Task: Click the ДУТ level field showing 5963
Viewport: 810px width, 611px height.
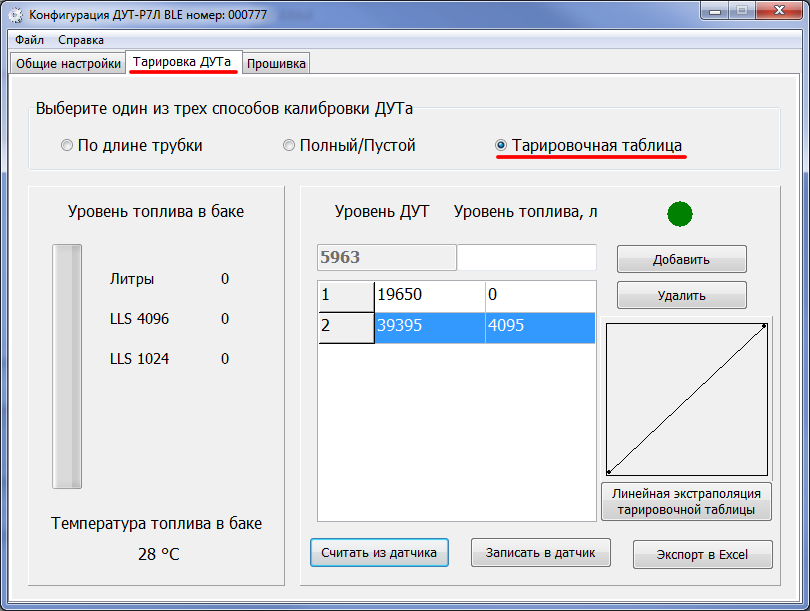Action: [x=387, y=257]
